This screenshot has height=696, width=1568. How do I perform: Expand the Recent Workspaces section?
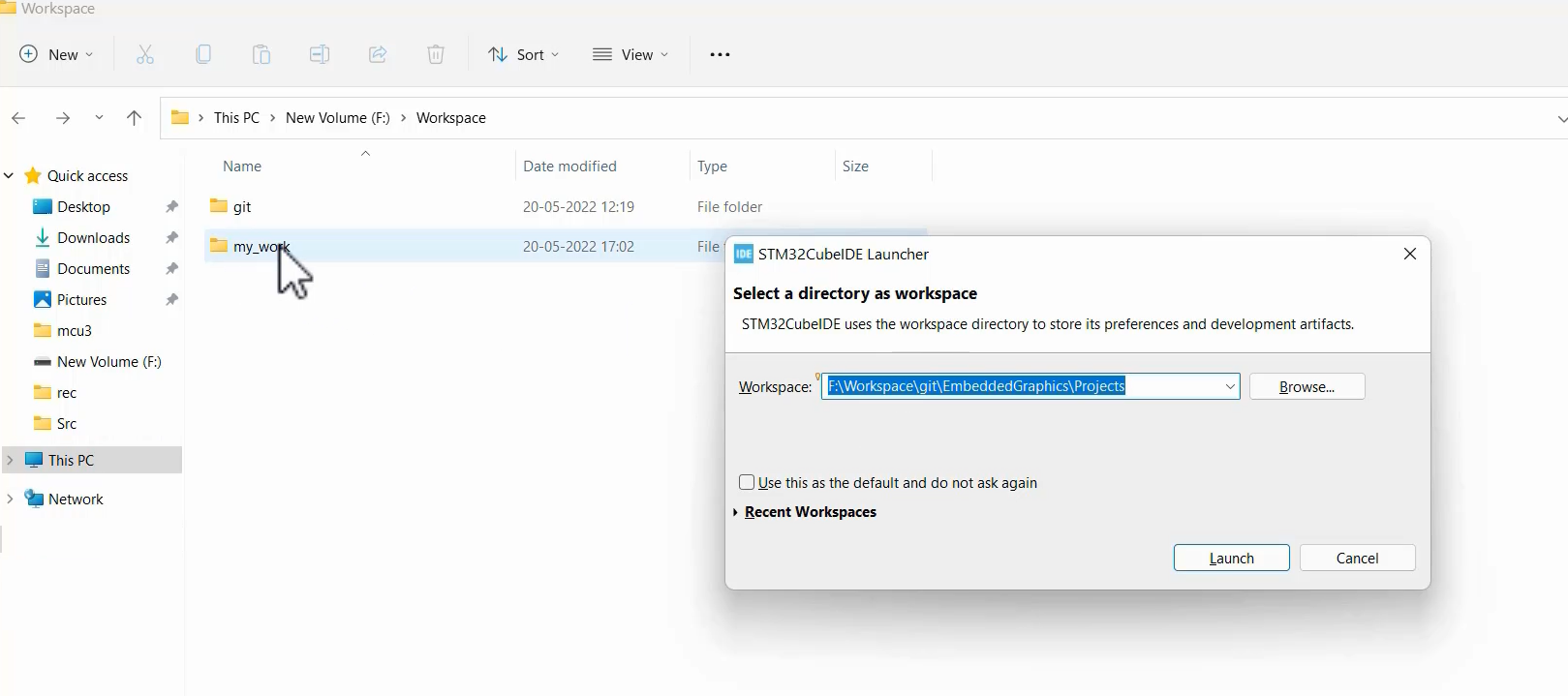tap(737, 512)
